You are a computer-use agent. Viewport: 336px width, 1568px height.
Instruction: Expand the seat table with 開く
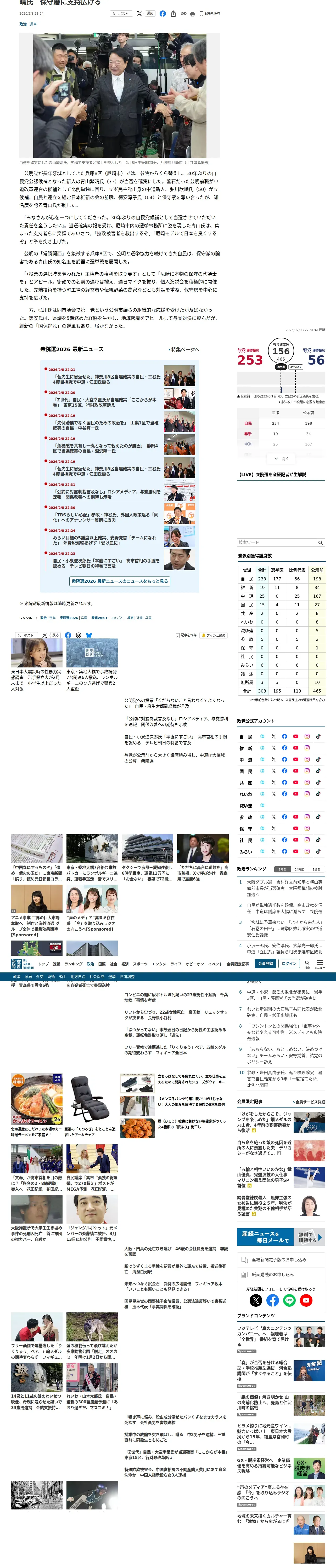pos(281,458)
